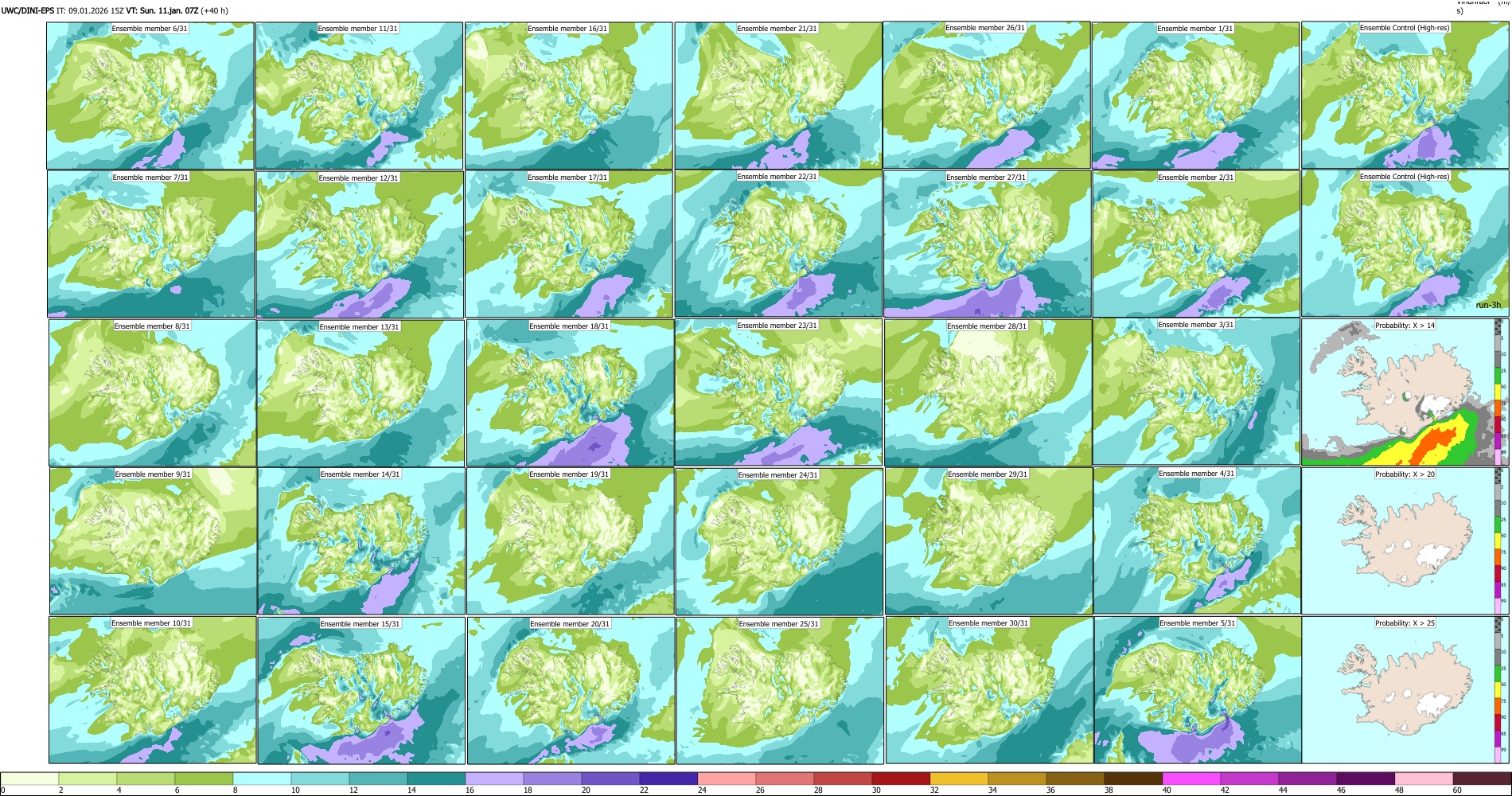Click the 'Ensemble member 4/31' label

(x=1196, y=474)
